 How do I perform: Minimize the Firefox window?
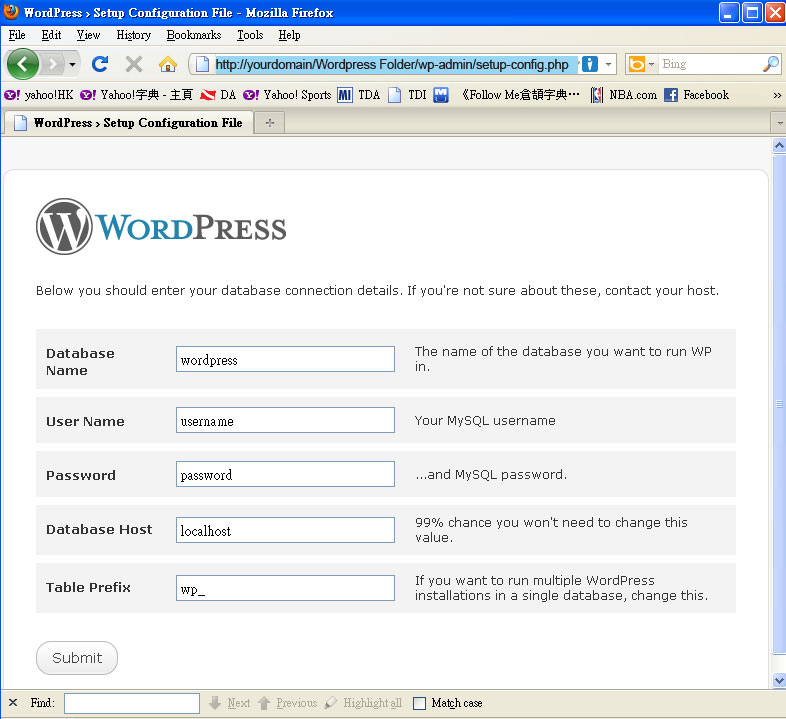pyautogui.click(x=729, y=13)
